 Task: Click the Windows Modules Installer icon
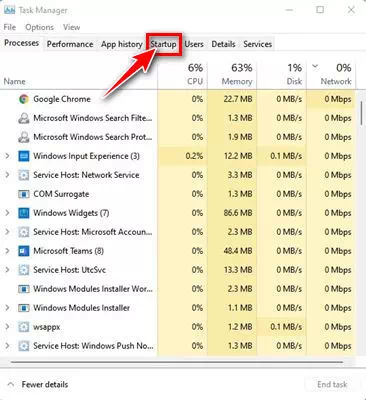(24, 308)
